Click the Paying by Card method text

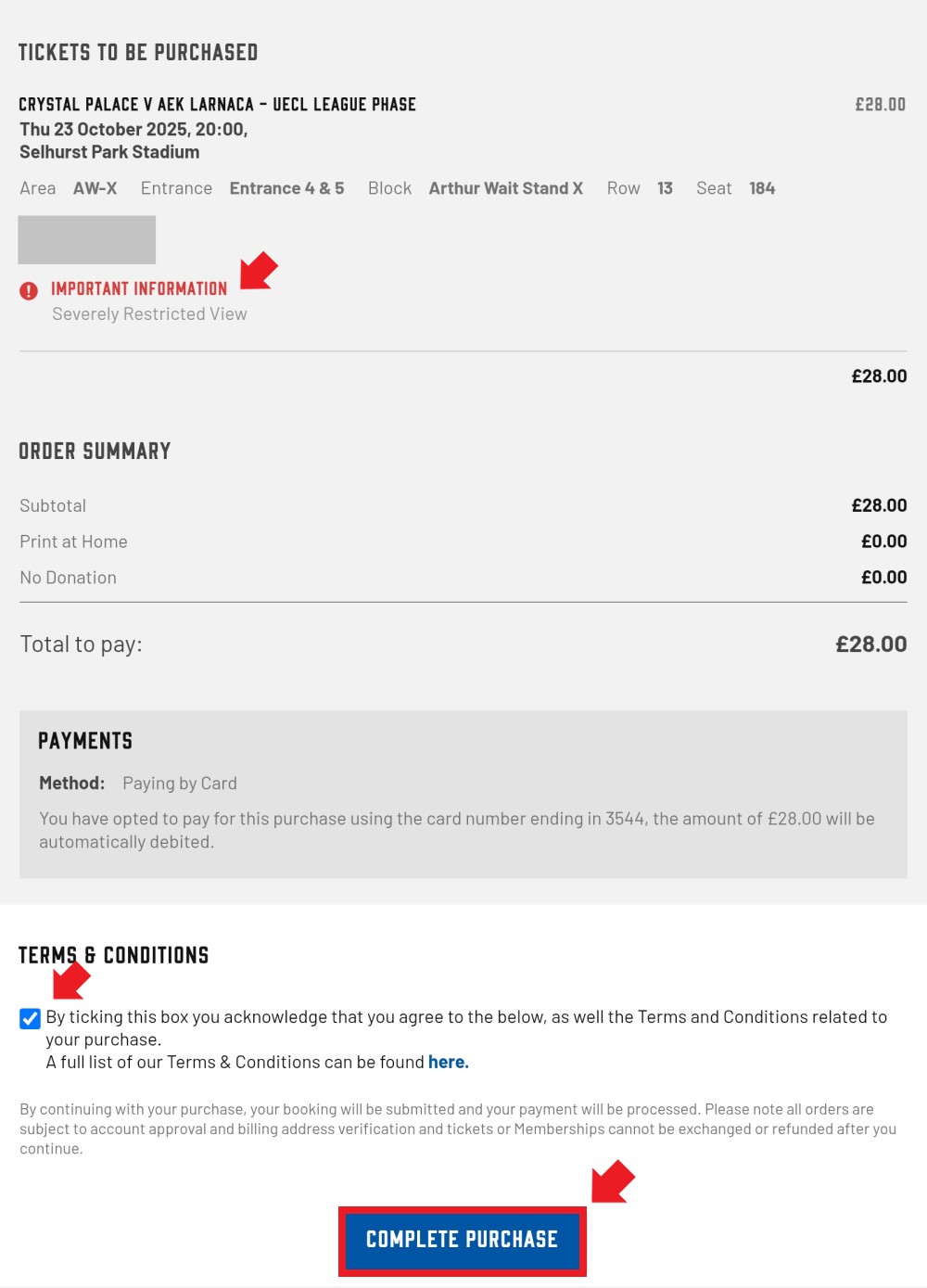pos(180,784)
